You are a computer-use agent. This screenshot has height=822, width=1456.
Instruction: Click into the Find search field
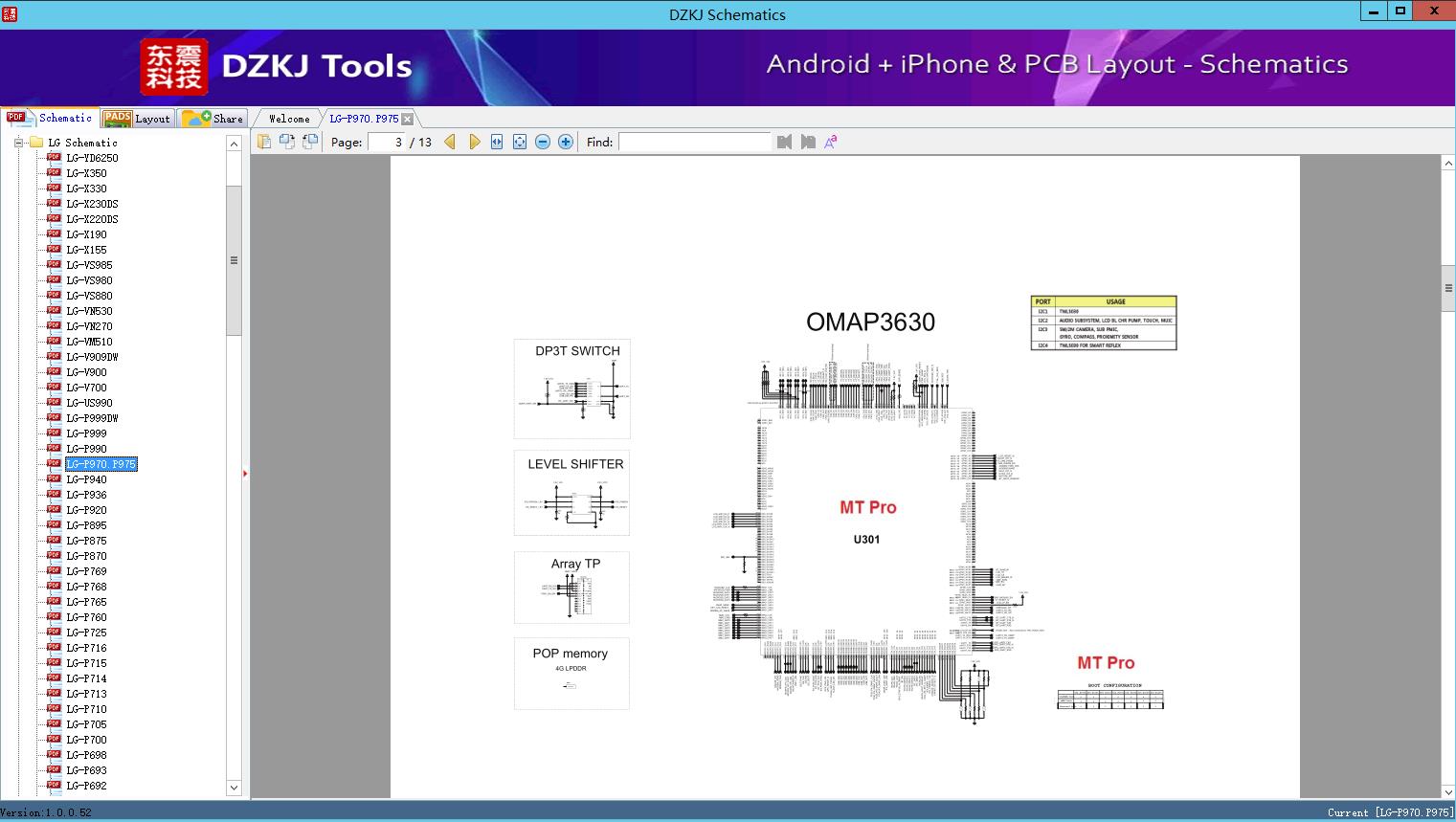pos(695,142)
